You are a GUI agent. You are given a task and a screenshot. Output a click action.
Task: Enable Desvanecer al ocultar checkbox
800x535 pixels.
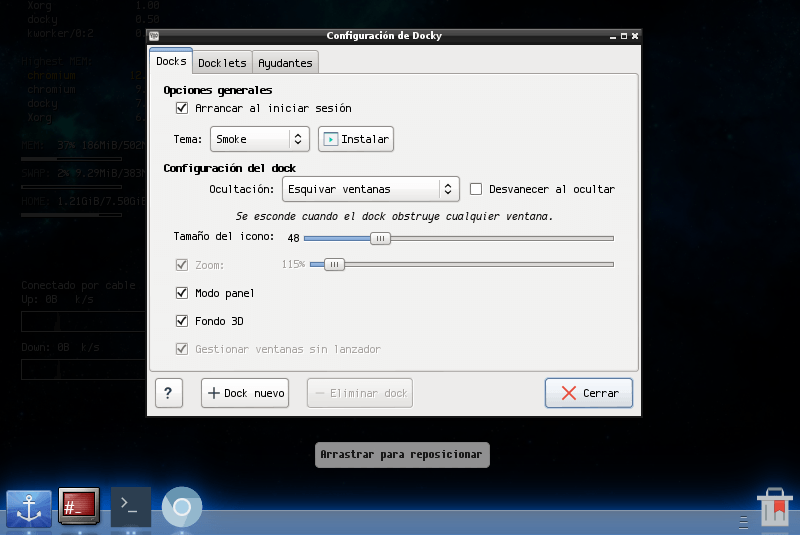click(x=476, y=189)
